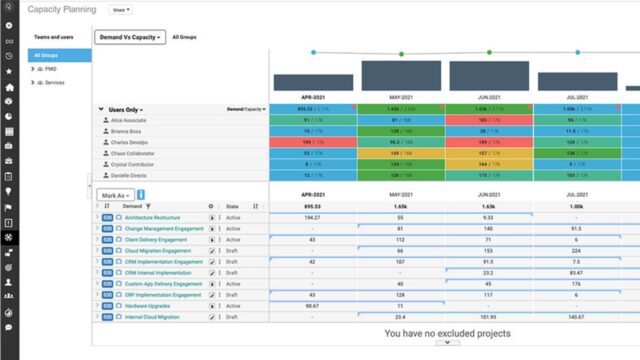Click the red APR-2021 cell for Charles Develops

(313, 142)
